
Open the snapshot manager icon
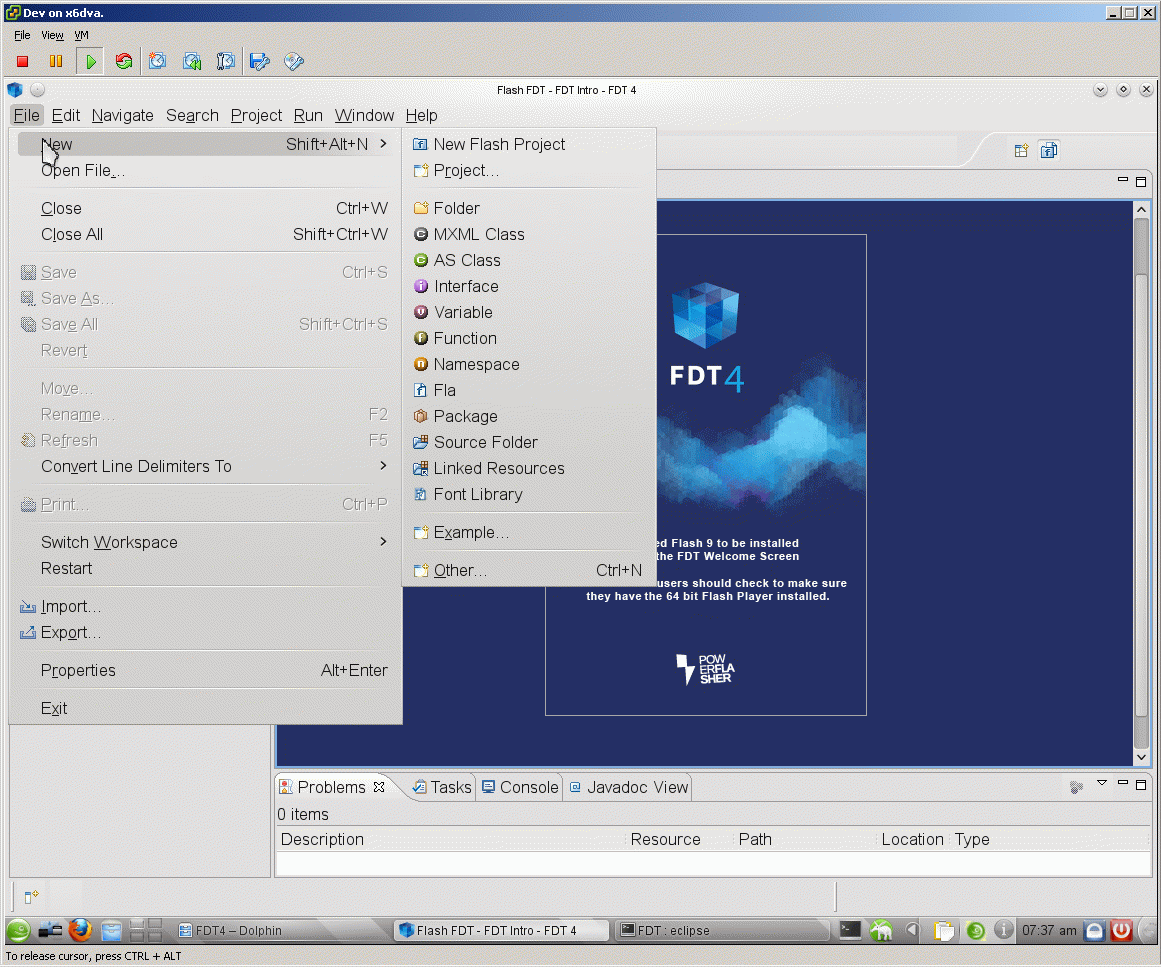point(225,61)
